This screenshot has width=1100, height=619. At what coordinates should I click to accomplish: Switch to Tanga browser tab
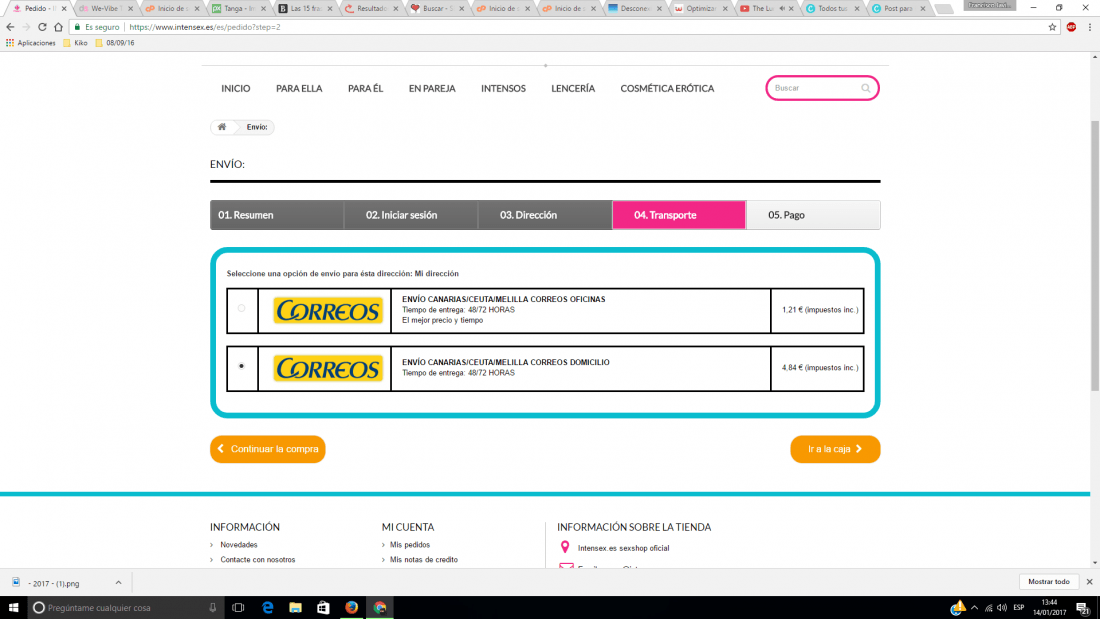239,8
